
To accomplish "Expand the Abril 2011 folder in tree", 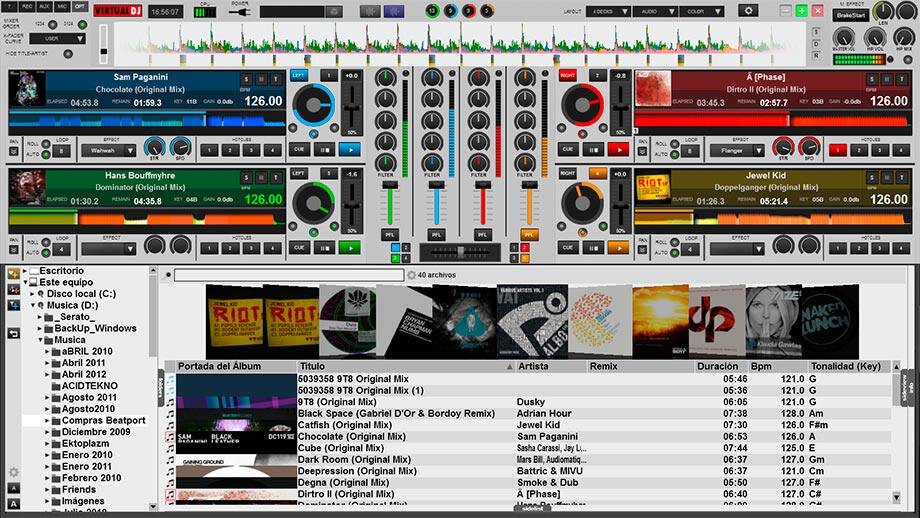I will pos(47,363).
